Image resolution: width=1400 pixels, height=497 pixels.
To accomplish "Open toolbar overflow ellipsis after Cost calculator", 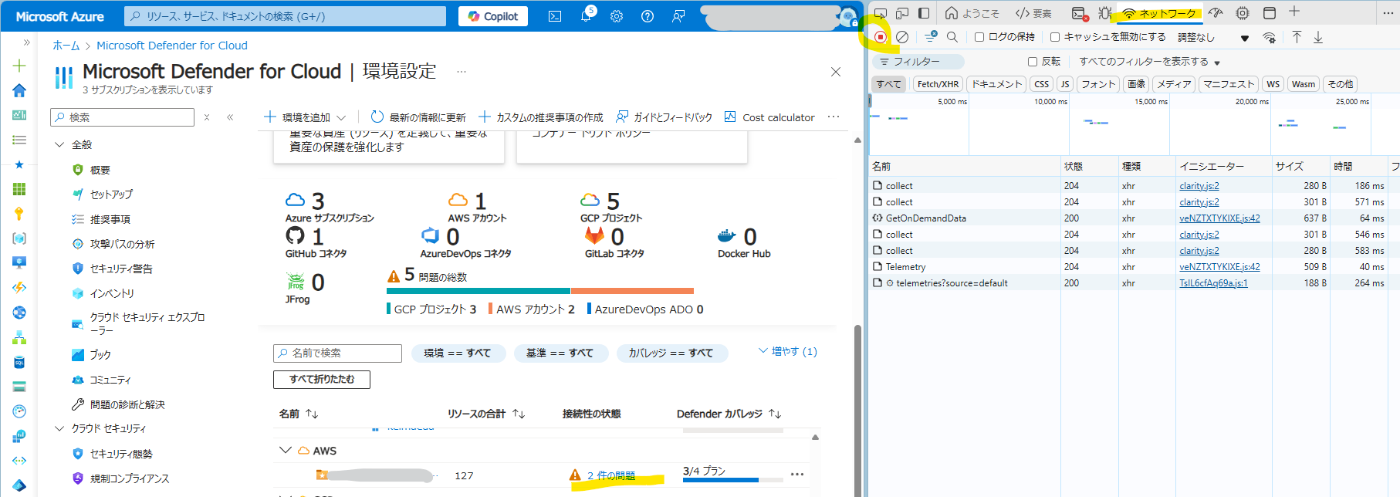I will (x=833, y=117).
